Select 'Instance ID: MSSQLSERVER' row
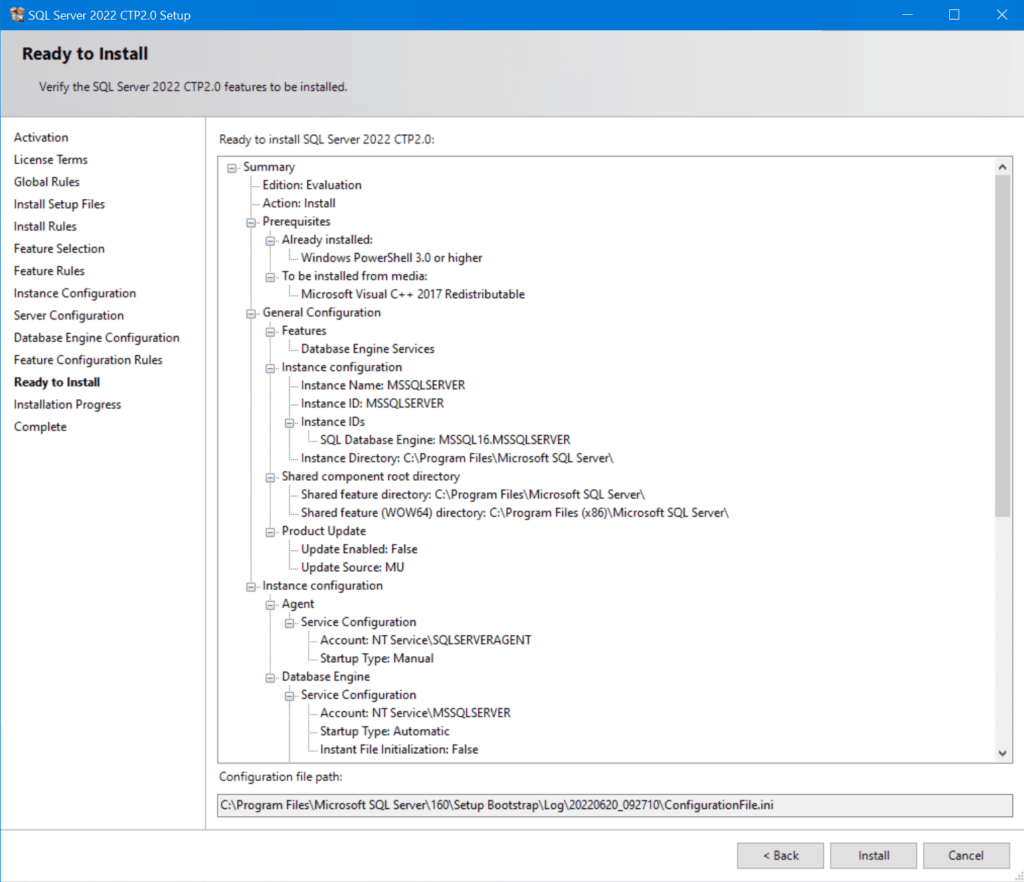This screenshot has height=882, width=1024. [x=372, y=403]
